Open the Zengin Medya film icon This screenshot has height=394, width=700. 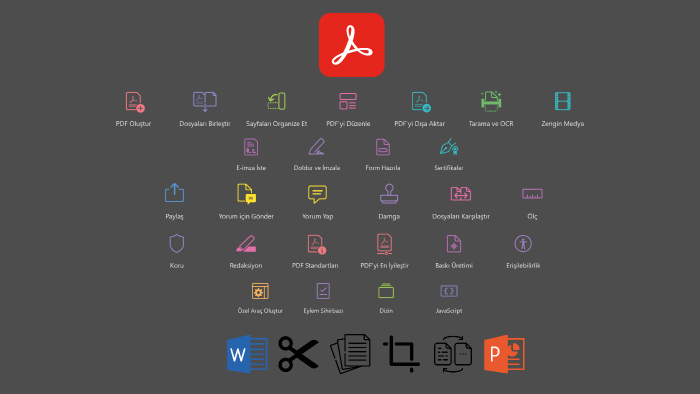(x=562, y=101)
